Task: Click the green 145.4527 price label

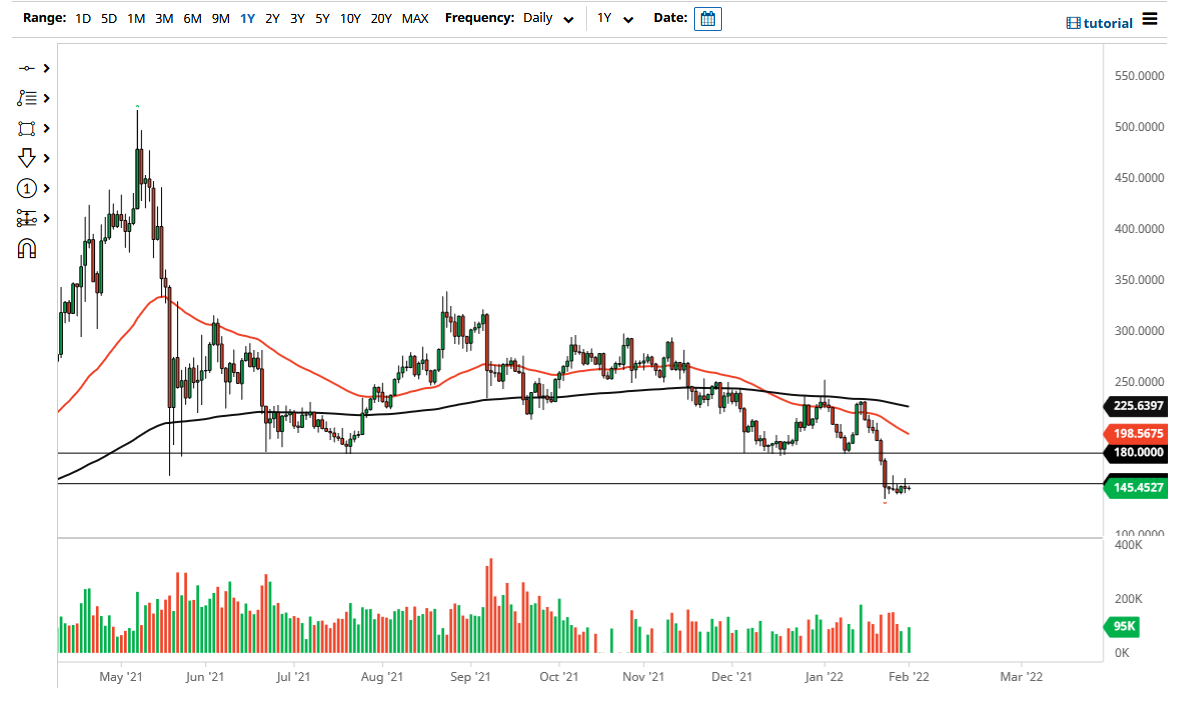Action: pyautogui.click(x=1135, y=487)
